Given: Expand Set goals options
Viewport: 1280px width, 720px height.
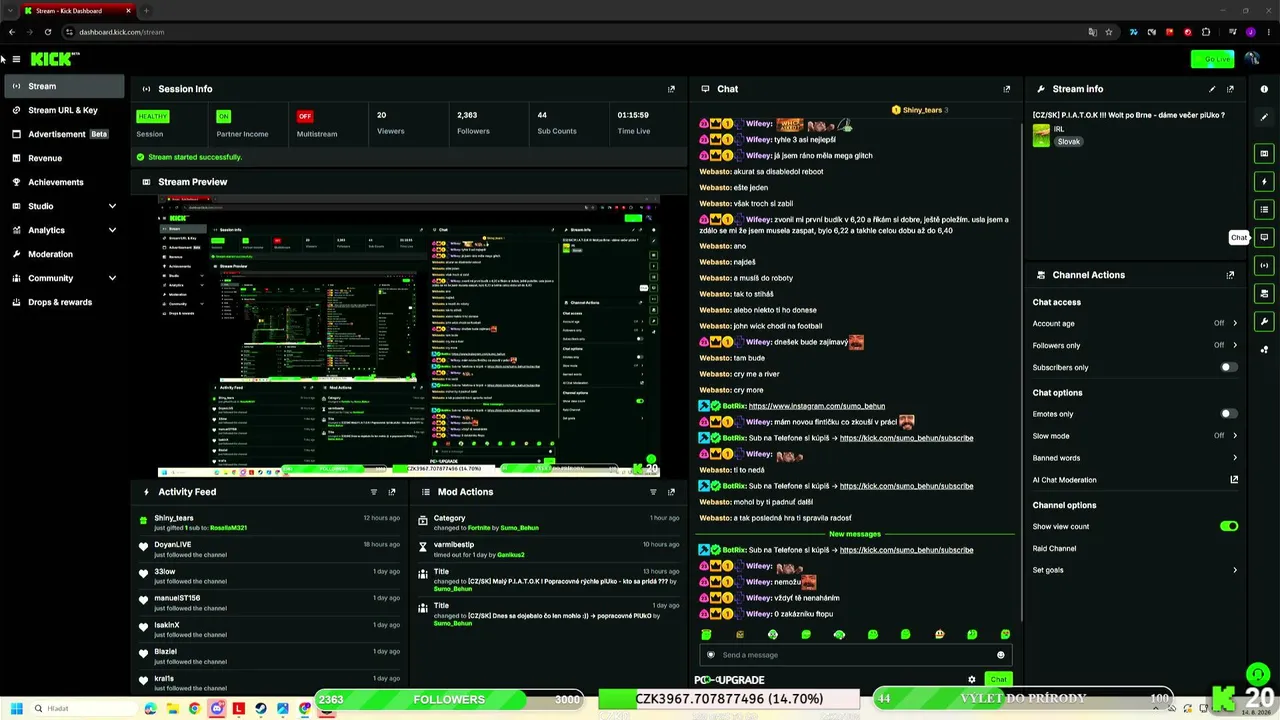Looking at the screenshot, I should [1135, 570].
